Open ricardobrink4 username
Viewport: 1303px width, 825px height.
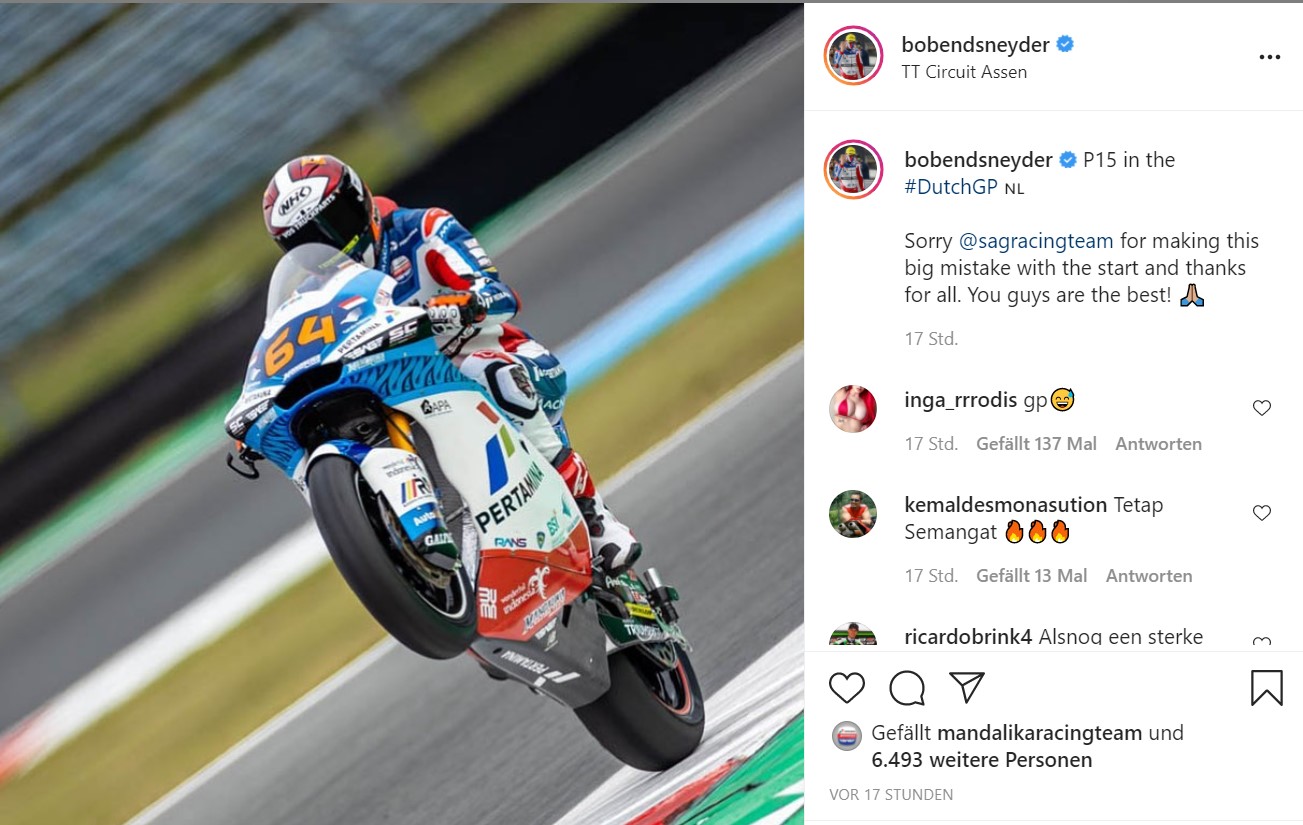[968, 637]
